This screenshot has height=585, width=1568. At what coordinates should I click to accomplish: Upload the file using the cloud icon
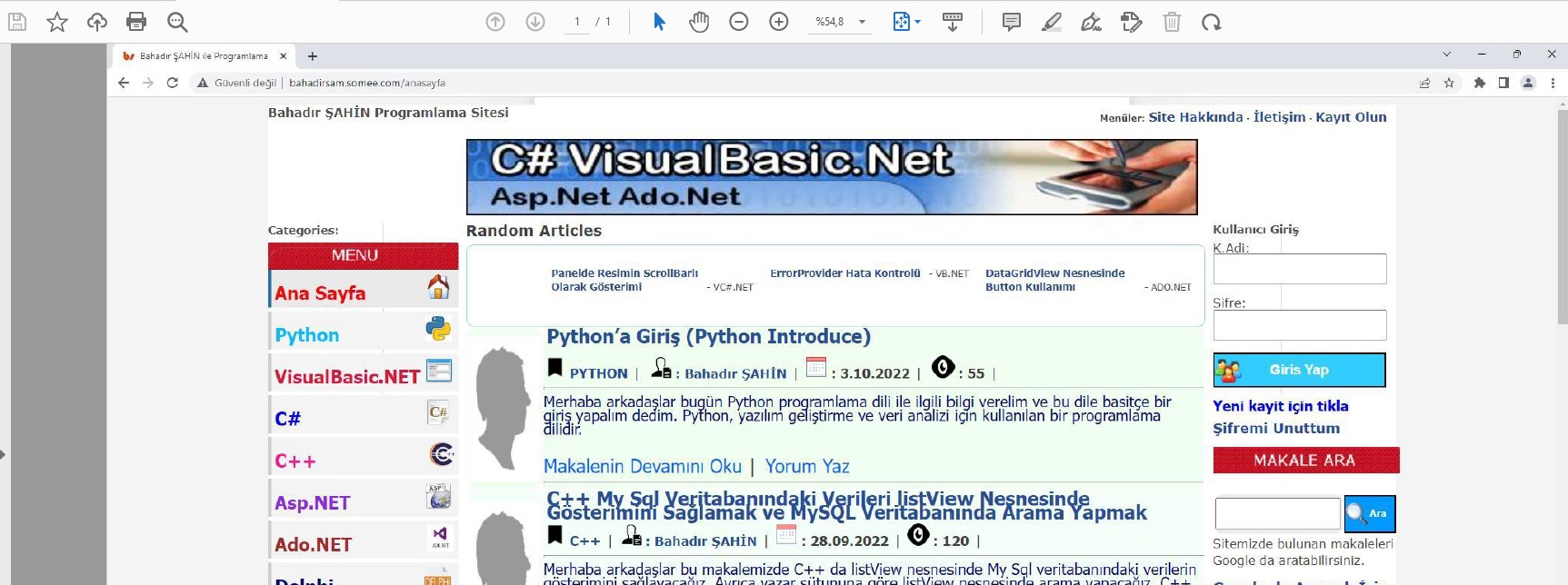[x=97, y=22]
